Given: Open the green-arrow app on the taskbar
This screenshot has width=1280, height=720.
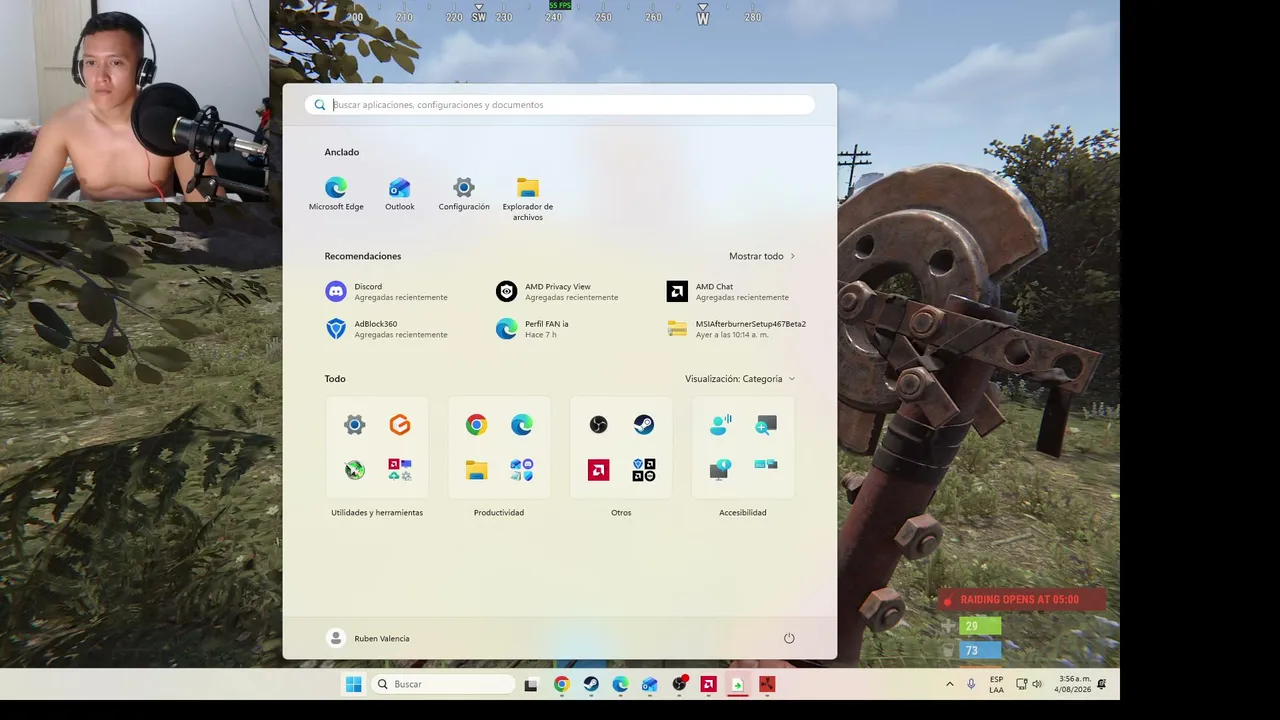Looking at the screenshot, I should (x=737, y=684).
